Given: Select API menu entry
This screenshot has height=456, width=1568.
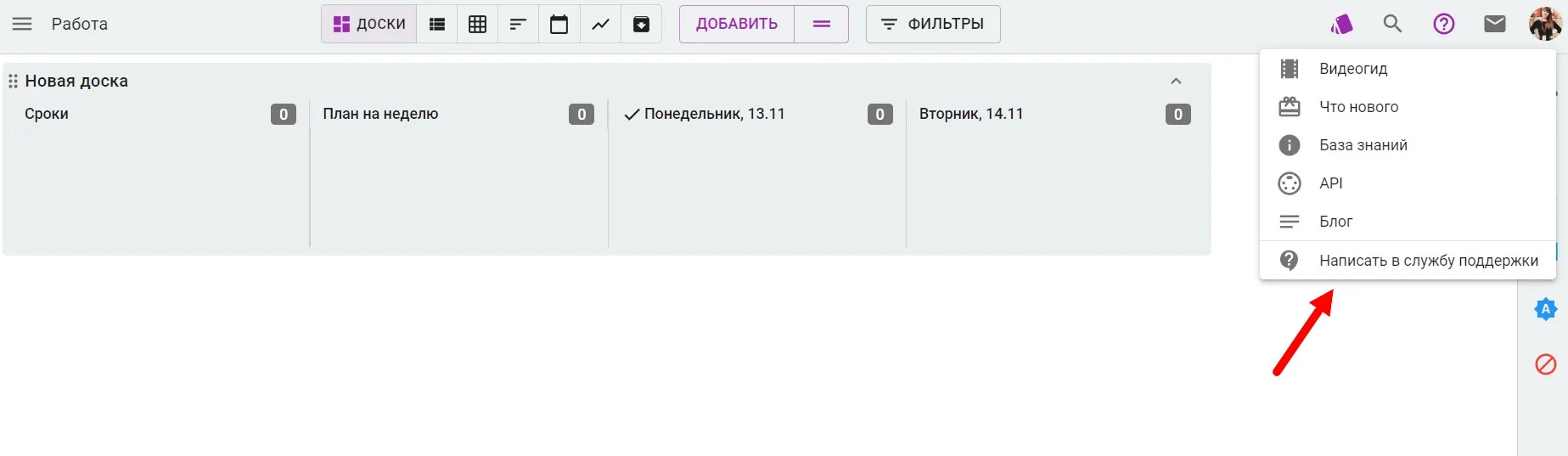Looking at the screenshot, I should pos(1408,183).
